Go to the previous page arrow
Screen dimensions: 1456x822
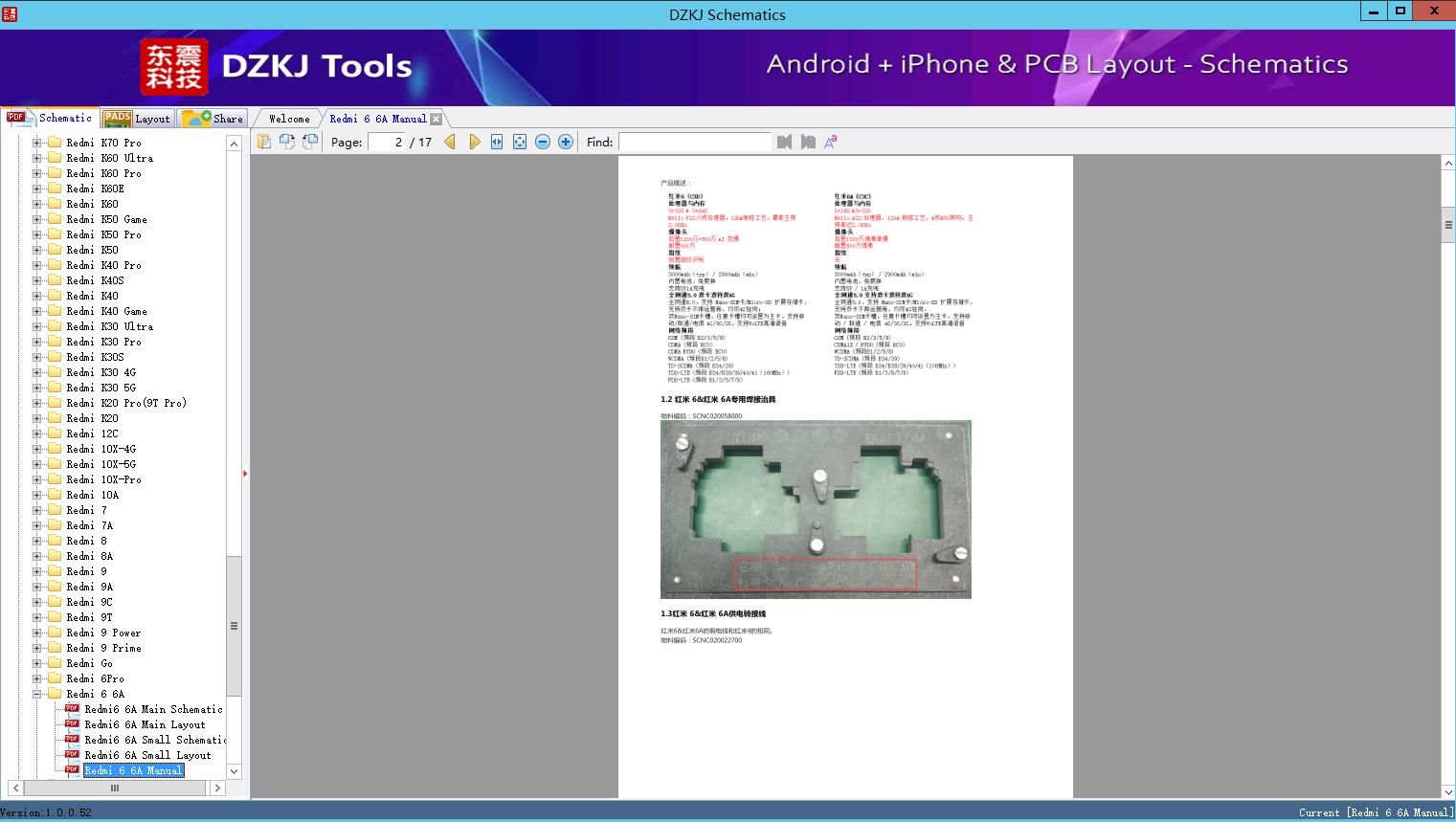click(x=450, y=142)
